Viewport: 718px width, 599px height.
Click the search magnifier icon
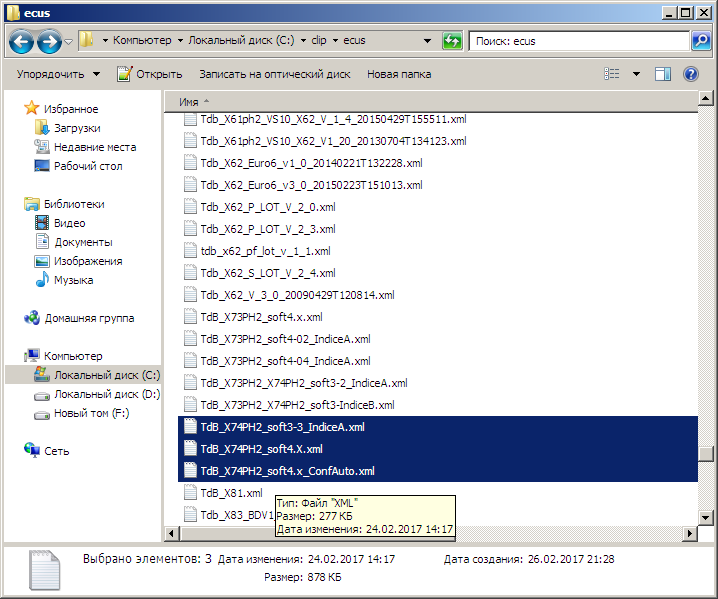pyautogui.click(x=701, y=41)
